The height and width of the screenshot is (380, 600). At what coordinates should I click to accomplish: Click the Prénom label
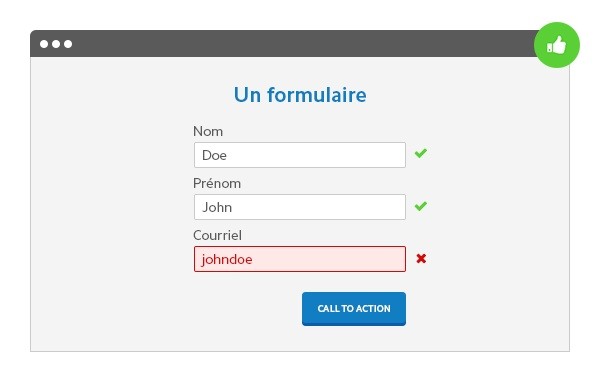tap(217, 183)
